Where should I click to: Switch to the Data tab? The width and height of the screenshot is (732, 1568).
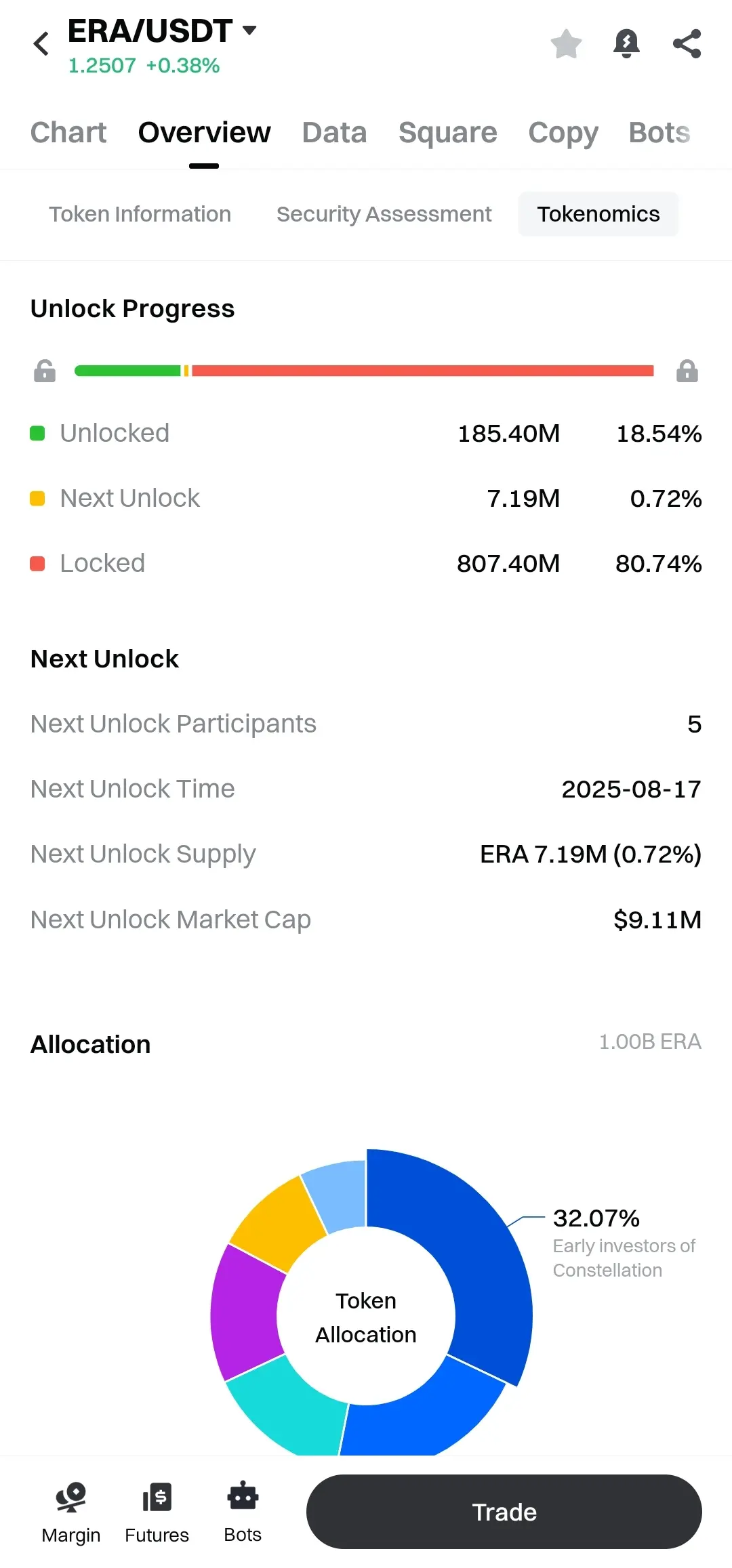[x=334, y=132]
